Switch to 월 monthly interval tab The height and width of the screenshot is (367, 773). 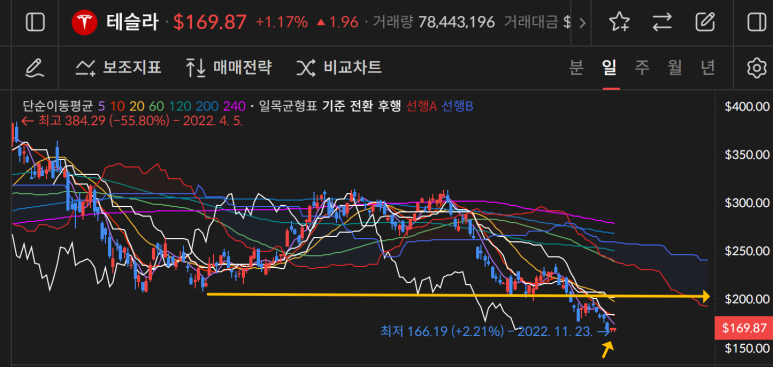pyautogui.click(x=675, y=68)
